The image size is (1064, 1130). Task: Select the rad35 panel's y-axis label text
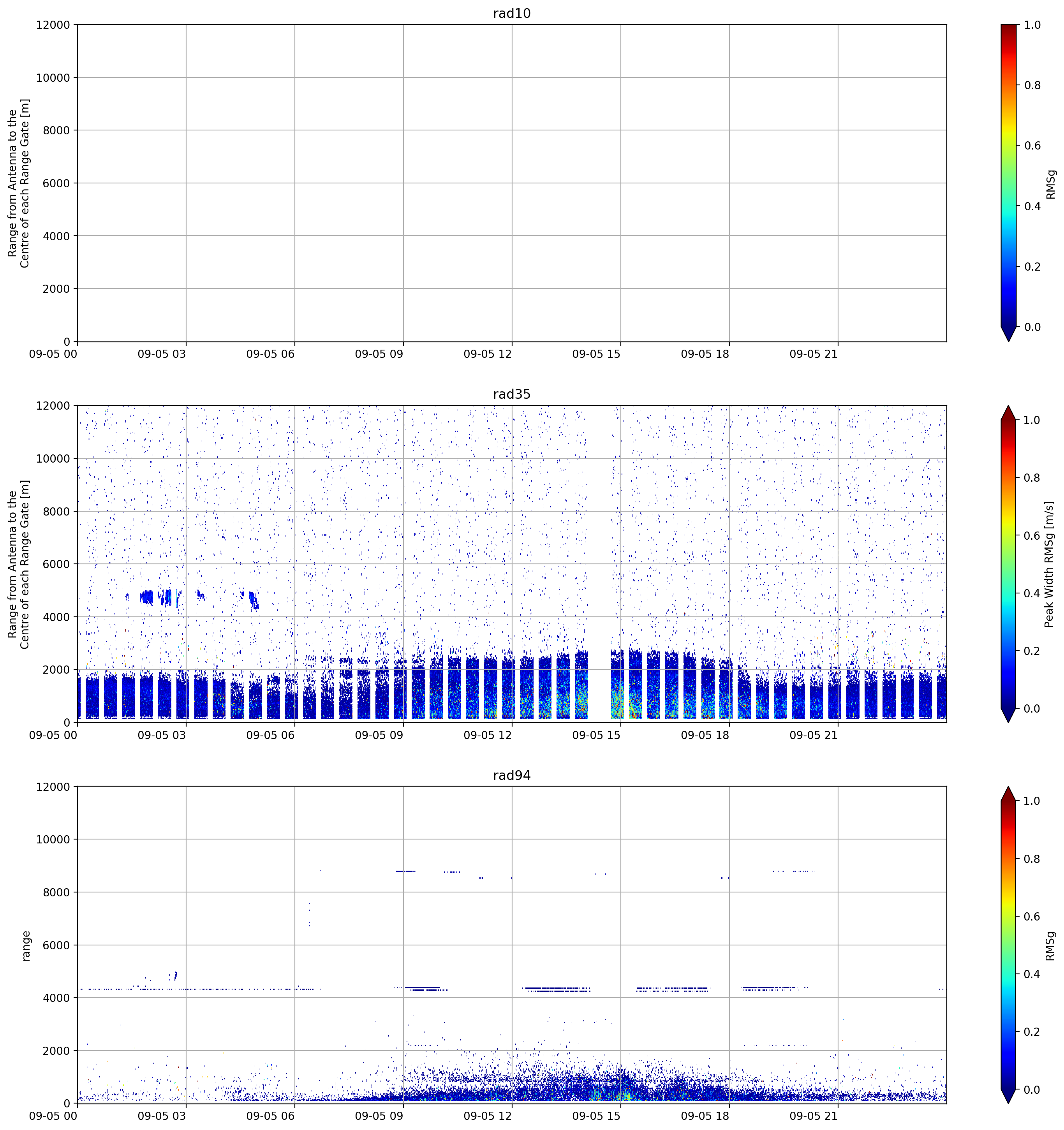point(19,564)
